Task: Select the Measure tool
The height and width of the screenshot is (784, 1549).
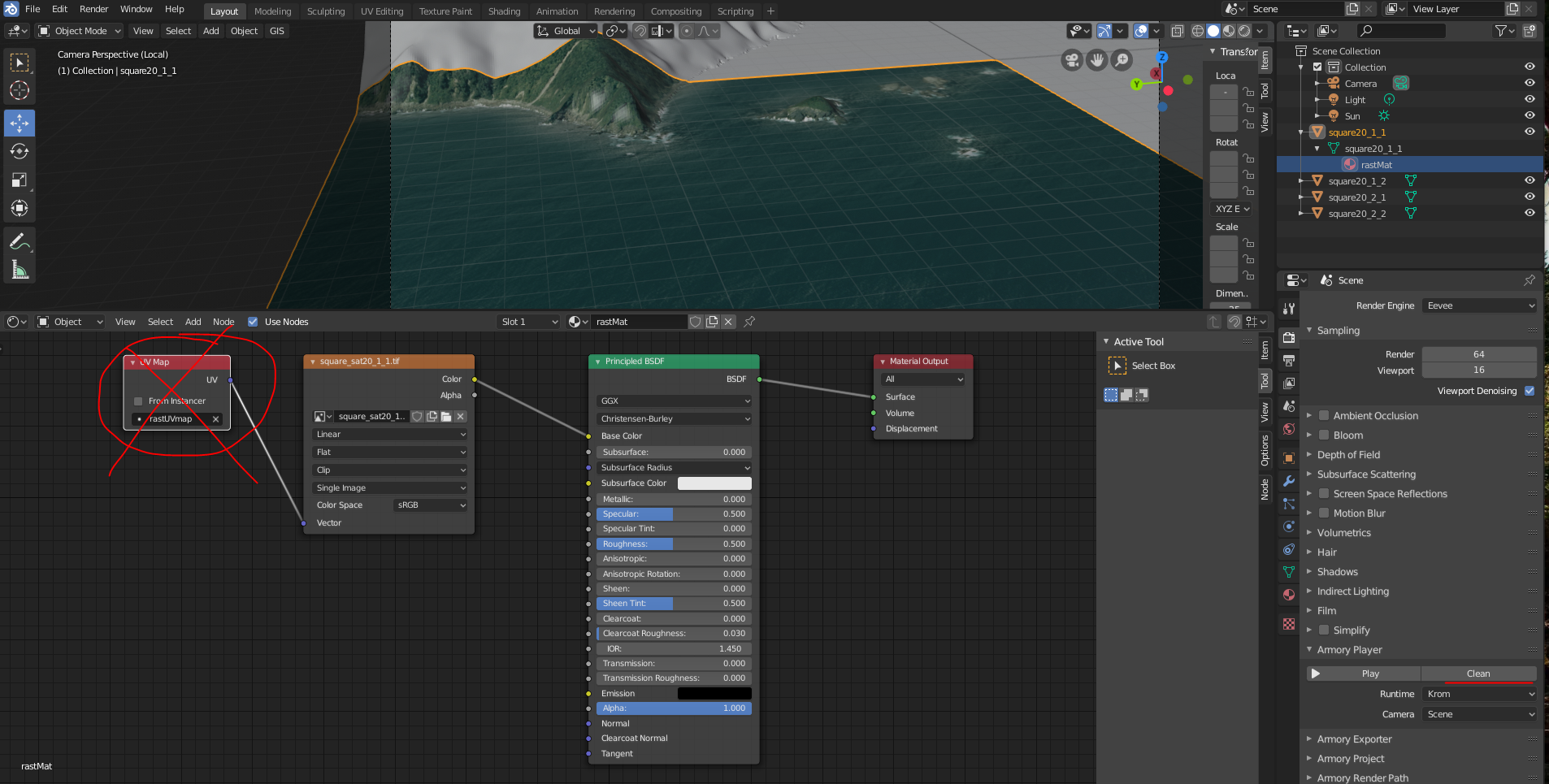Action: click(20, 270)
